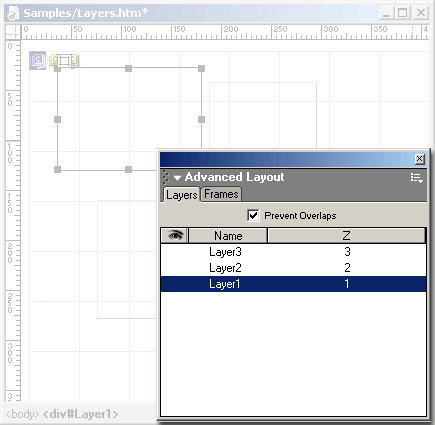Image resolution: width=435 pixels, height=425 pixels.
Task: Click the eye visibility column header
Action: click(x=175, y=236)
